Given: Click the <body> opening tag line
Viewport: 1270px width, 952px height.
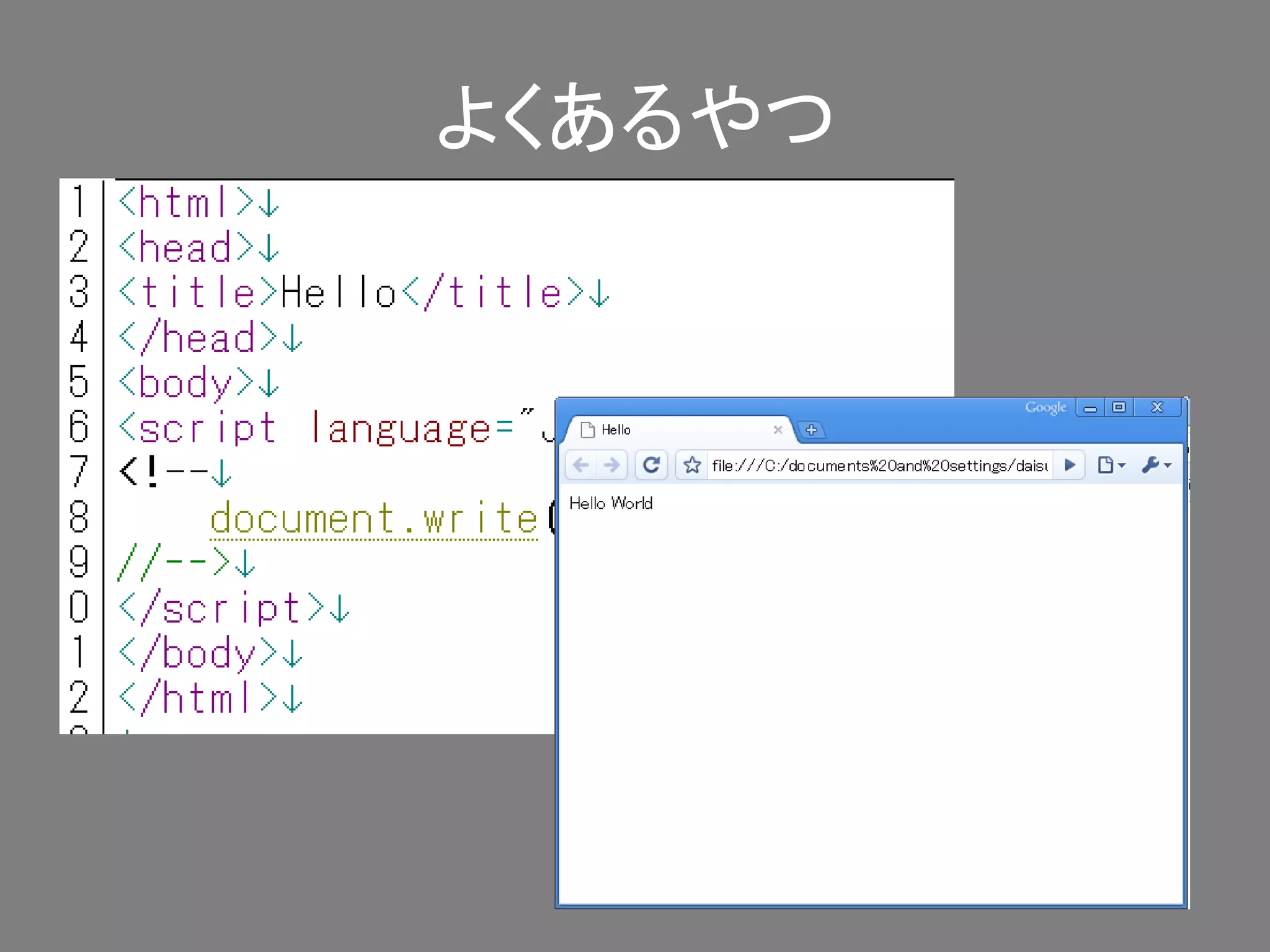Looking at the screenshot, I should coord(199,382).
